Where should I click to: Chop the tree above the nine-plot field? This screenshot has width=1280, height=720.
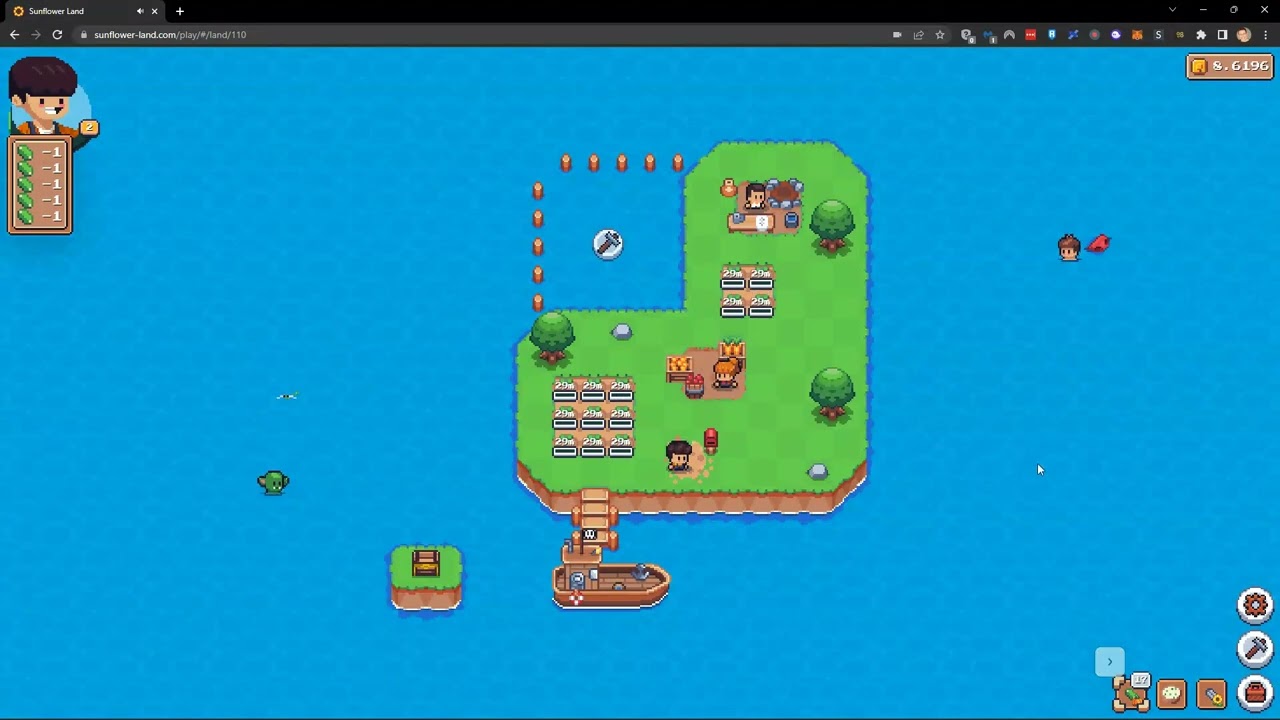coord(552,338)
